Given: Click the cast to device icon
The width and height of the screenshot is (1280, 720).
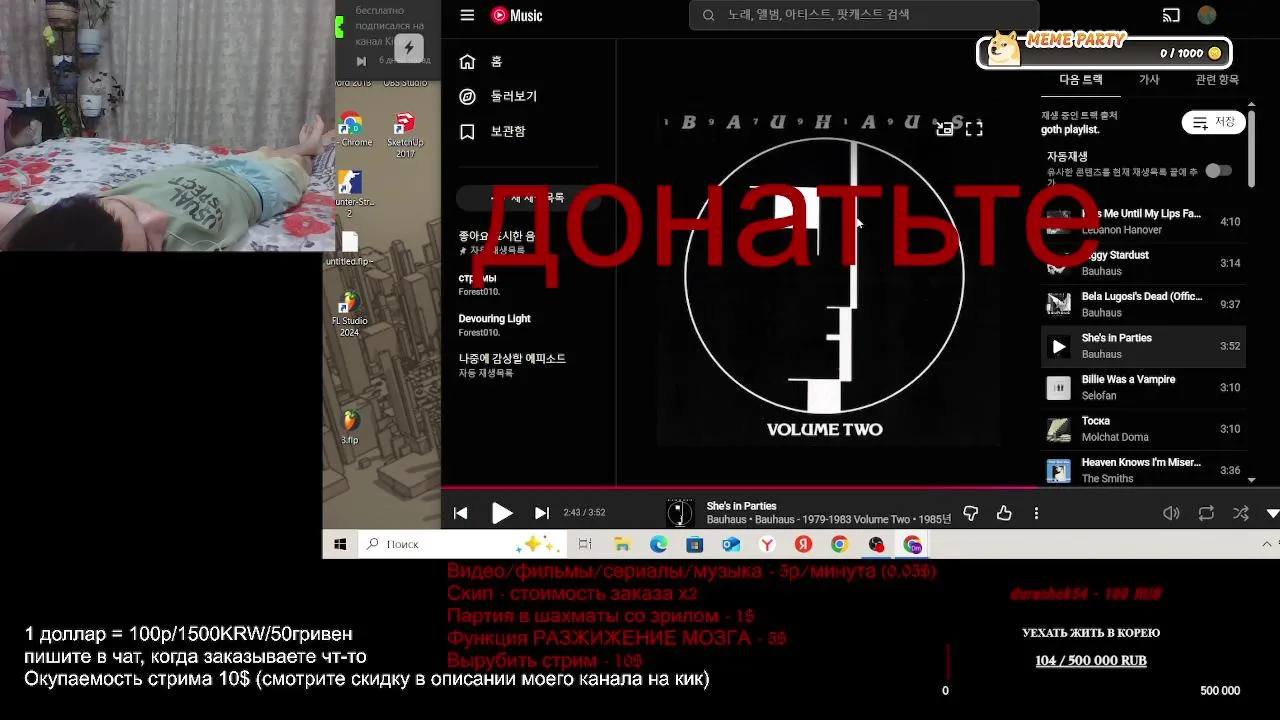Looking at the screenshot, I should (1171, 15).
